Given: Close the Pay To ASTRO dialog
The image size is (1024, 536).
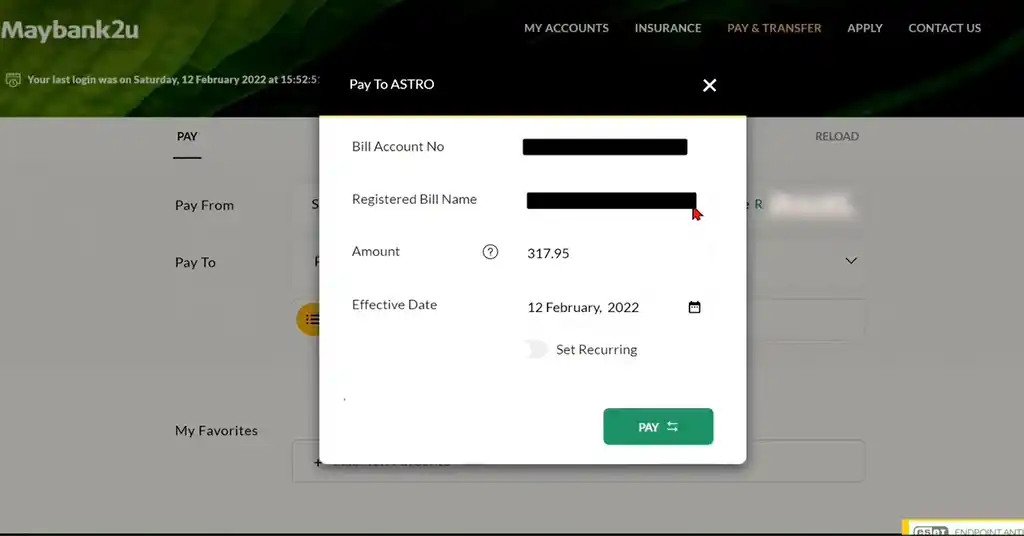Looking at the screenshot, I should (x=709, y=86).
